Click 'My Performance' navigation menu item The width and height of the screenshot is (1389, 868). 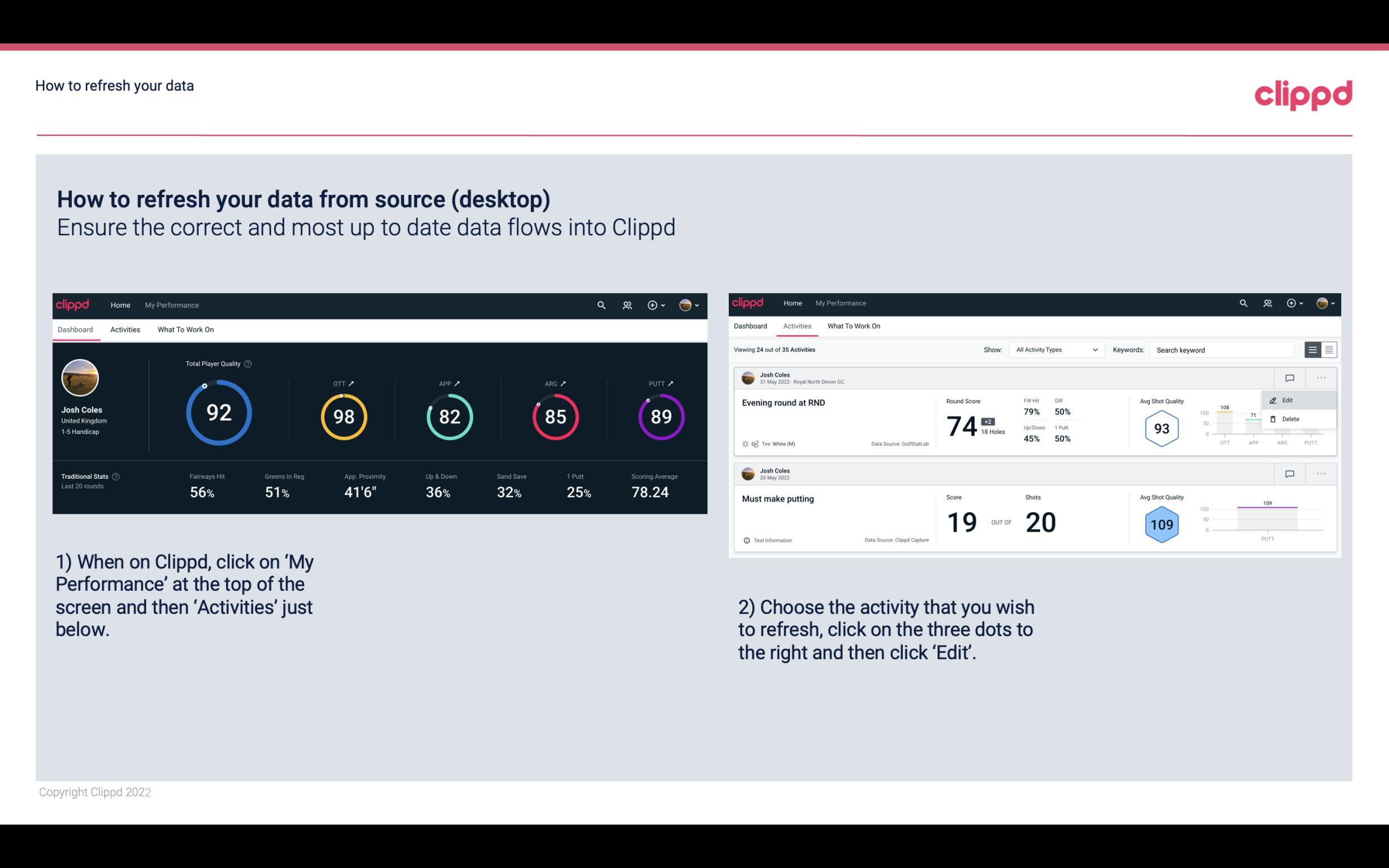pyautogui.click(x=171, y=304)
